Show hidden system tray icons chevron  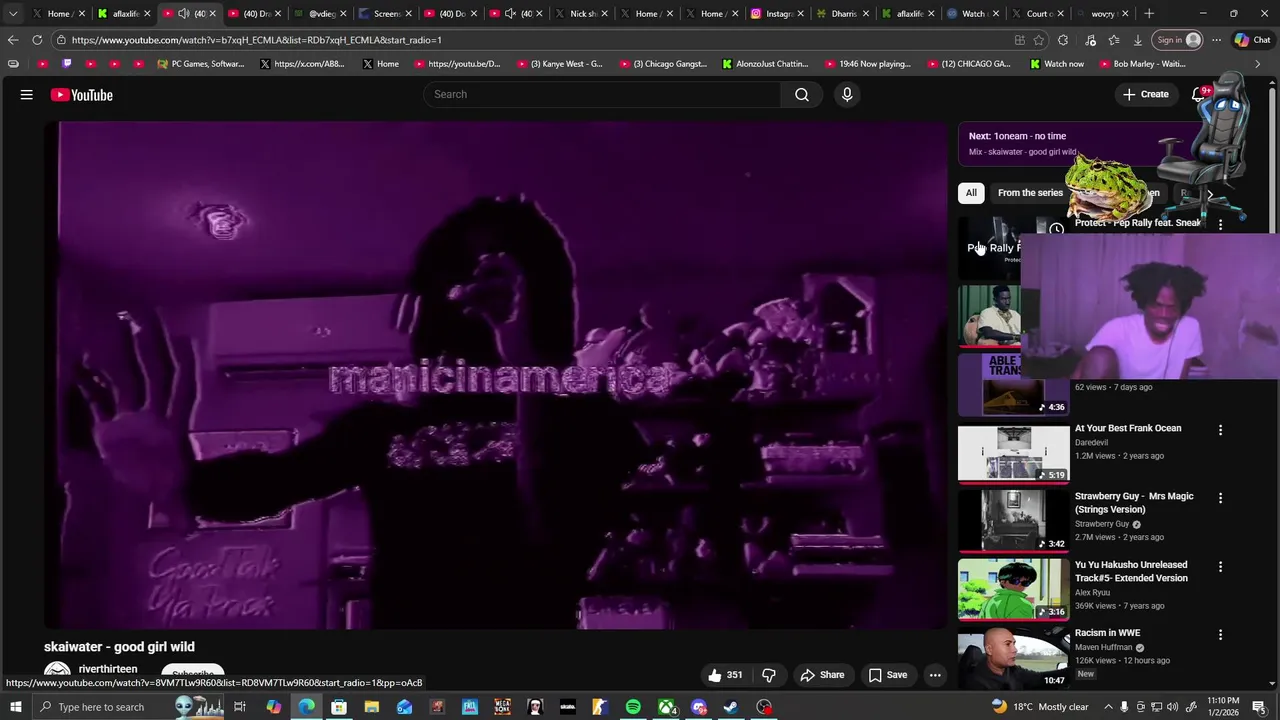coord(1108,707)
